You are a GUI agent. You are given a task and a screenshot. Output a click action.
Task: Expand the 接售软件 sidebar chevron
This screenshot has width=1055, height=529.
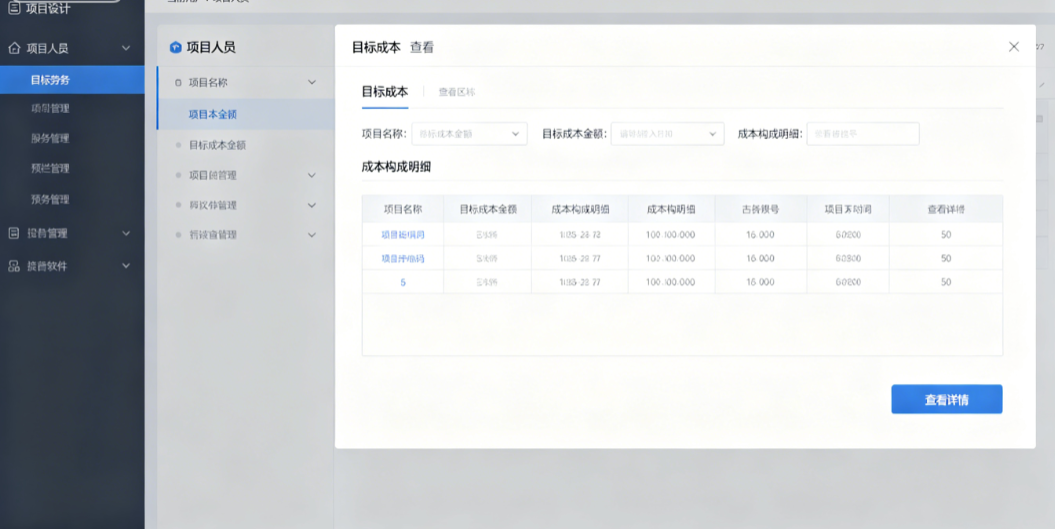[x=126, y=266]
